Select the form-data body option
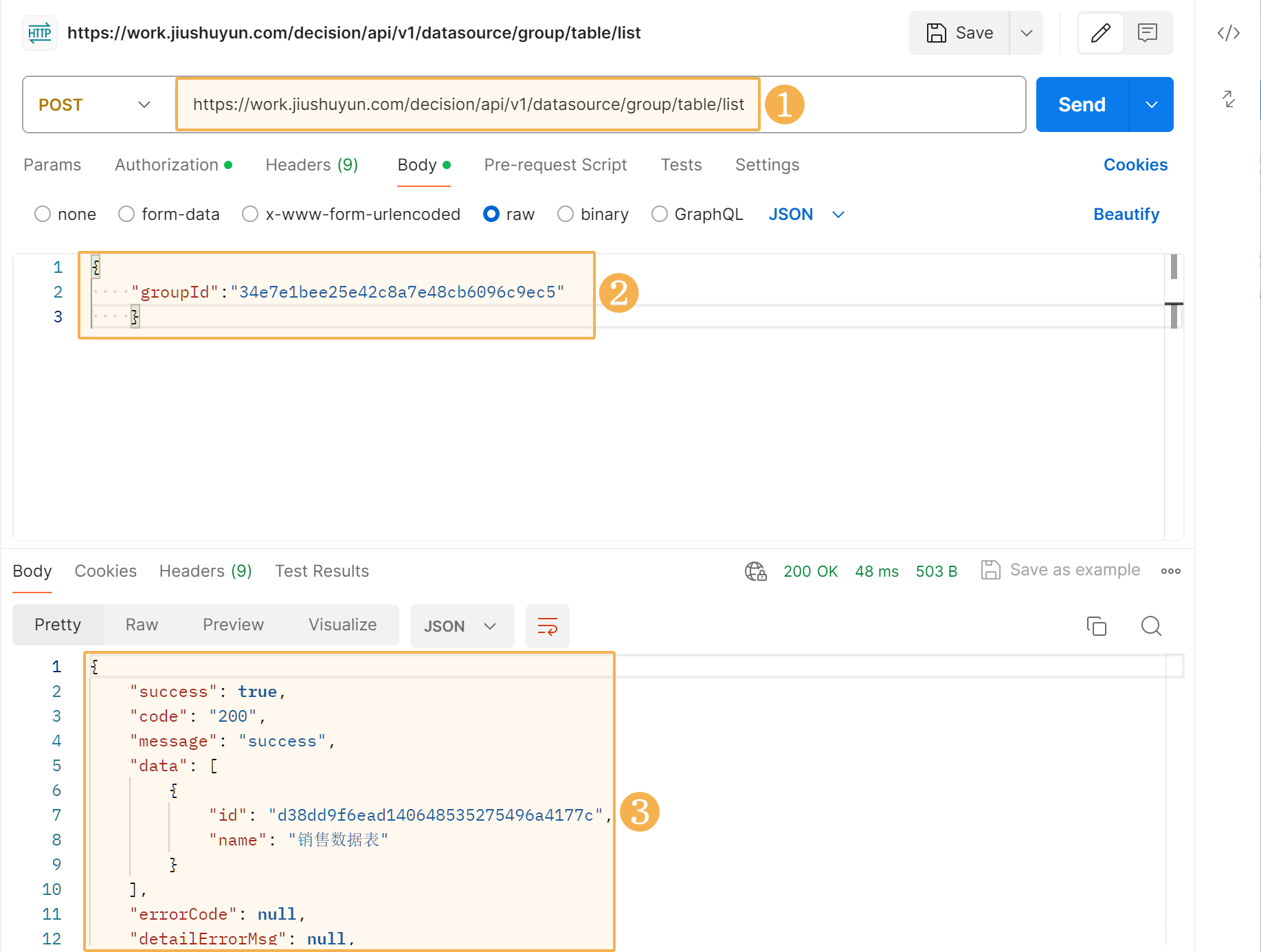Image resolution: width=1261 pixels, height=952 pixels. click(x=126, y=214)
